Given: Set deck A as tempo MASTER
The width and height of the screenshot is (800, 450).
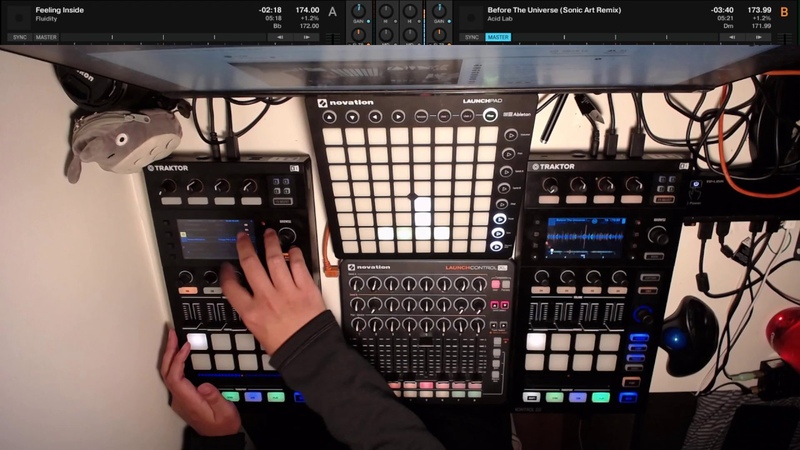Looking at the screenshot, I should [x=46, y=37].
